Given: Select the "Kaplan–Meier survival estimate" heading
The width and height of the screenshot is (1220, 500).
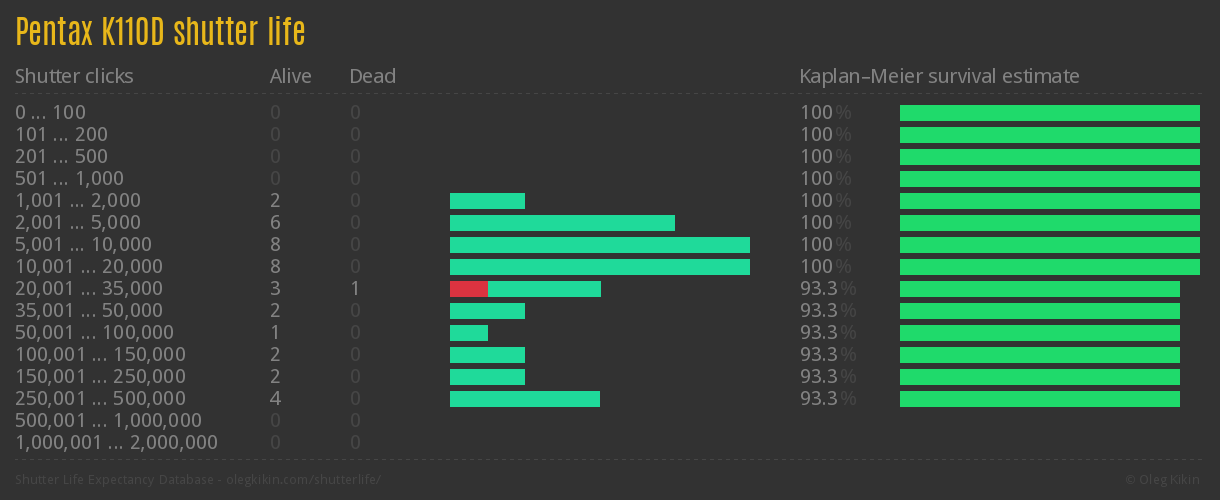Looking at the screenshot, I should click(939, 76).
